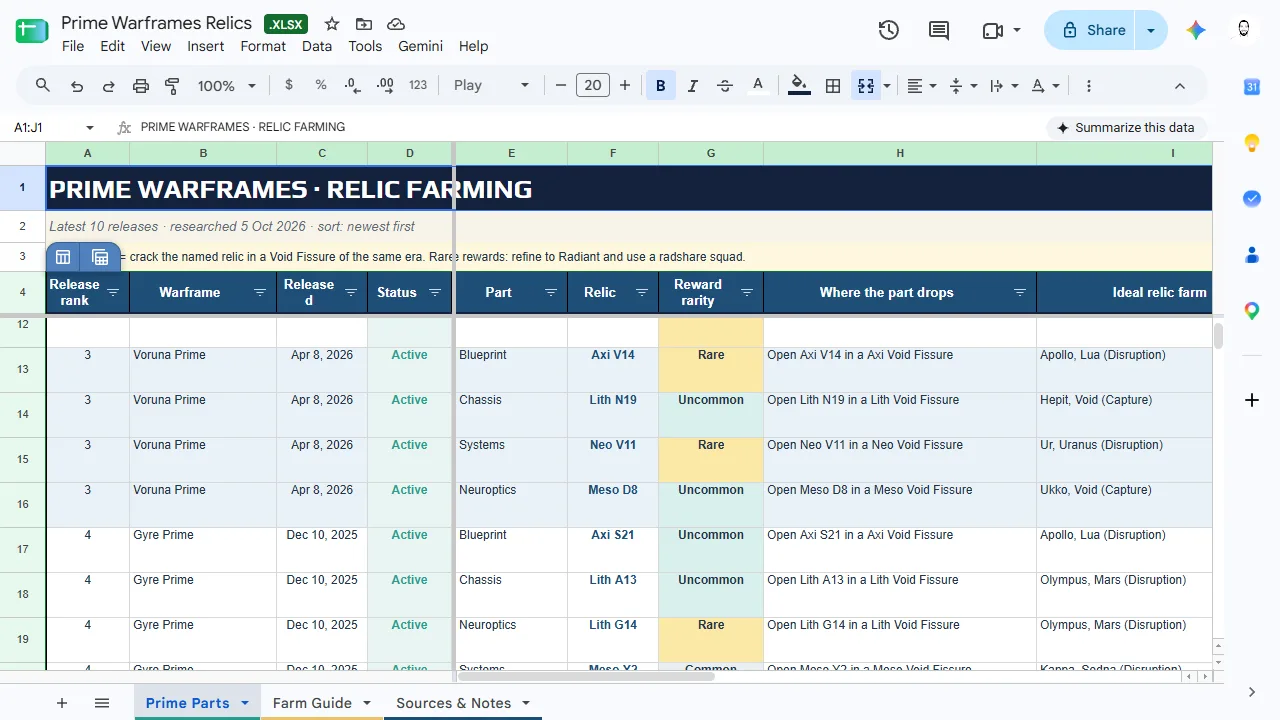
Task: Open Google Calendar in side panel
Action: [1252, 87]
